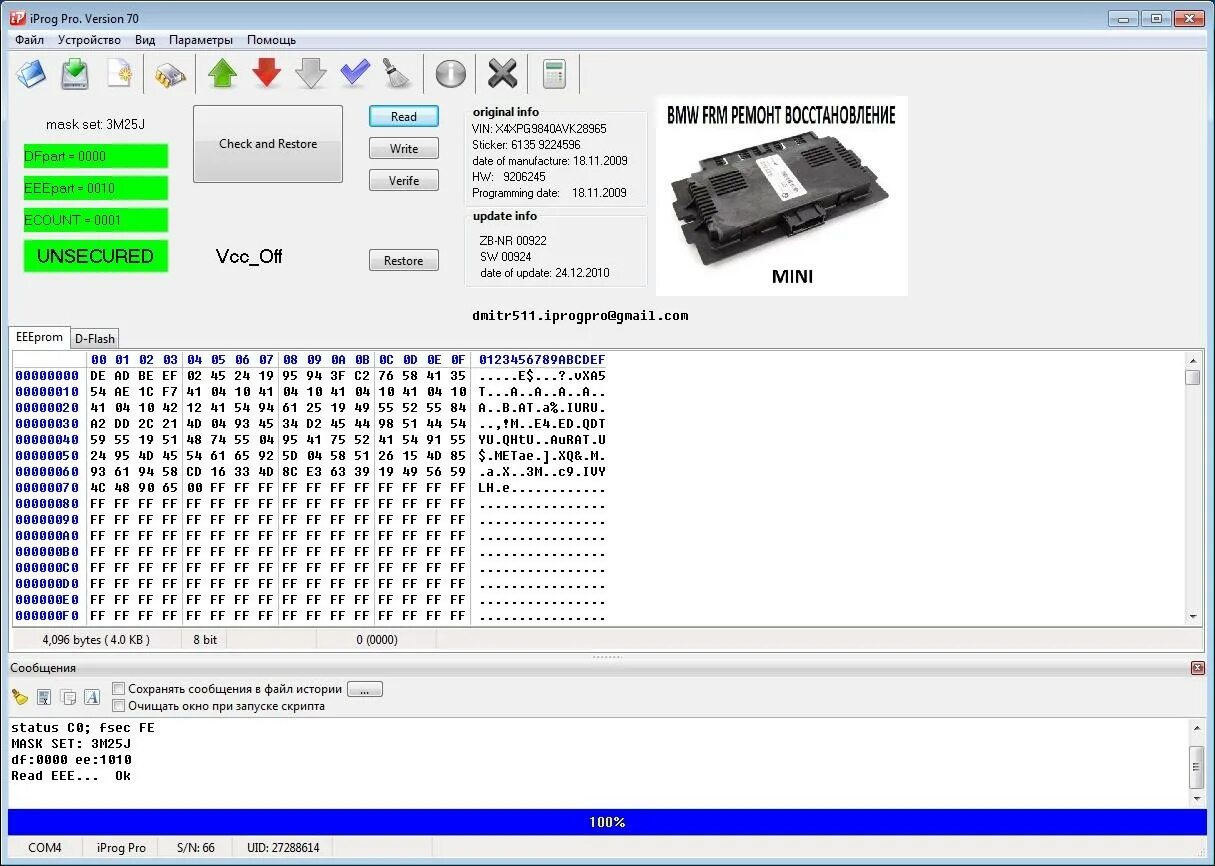Click the save to disk green-arrow icon
Screen dimensions: 1215x866
(x=75, y=73)
